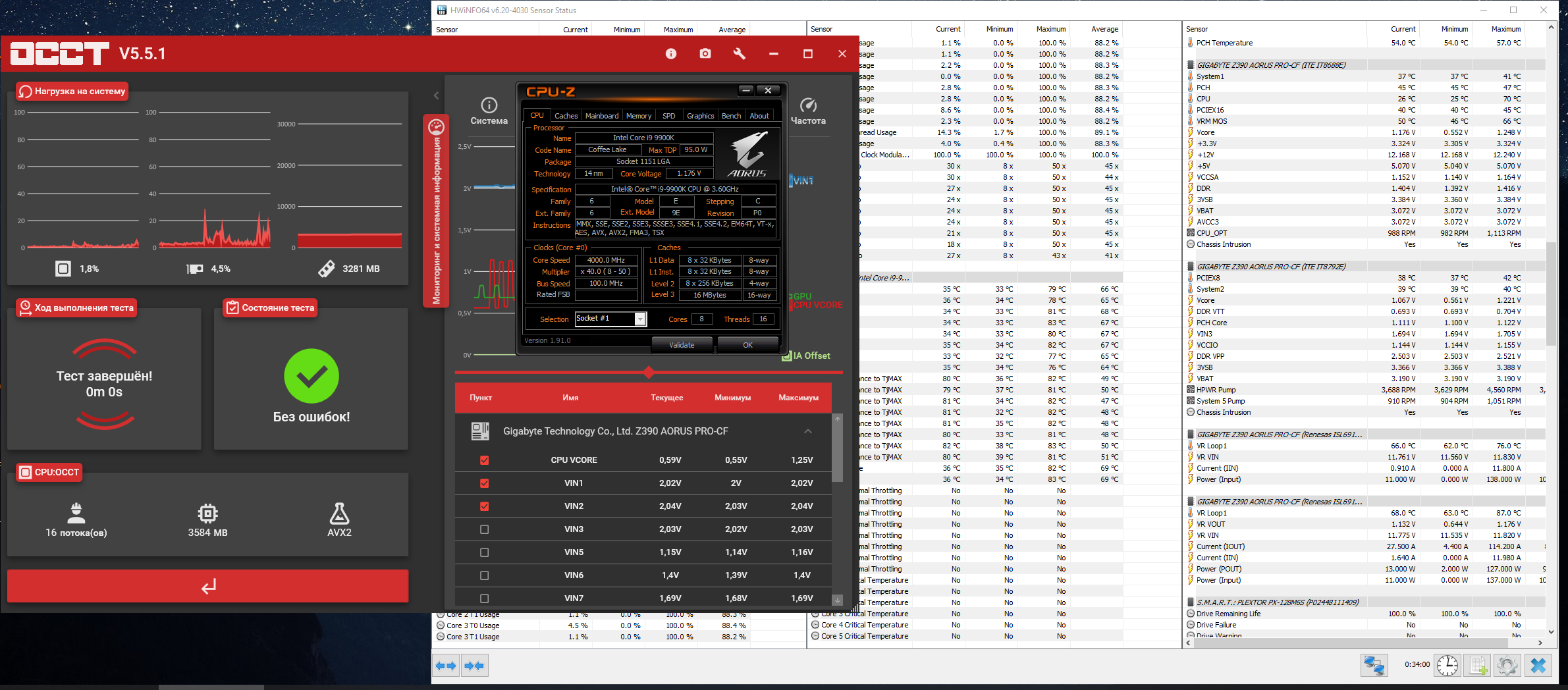1568x690 pixels.
Task: Open the Частота gauge icon in OCCT
Action: click(808, 105)
